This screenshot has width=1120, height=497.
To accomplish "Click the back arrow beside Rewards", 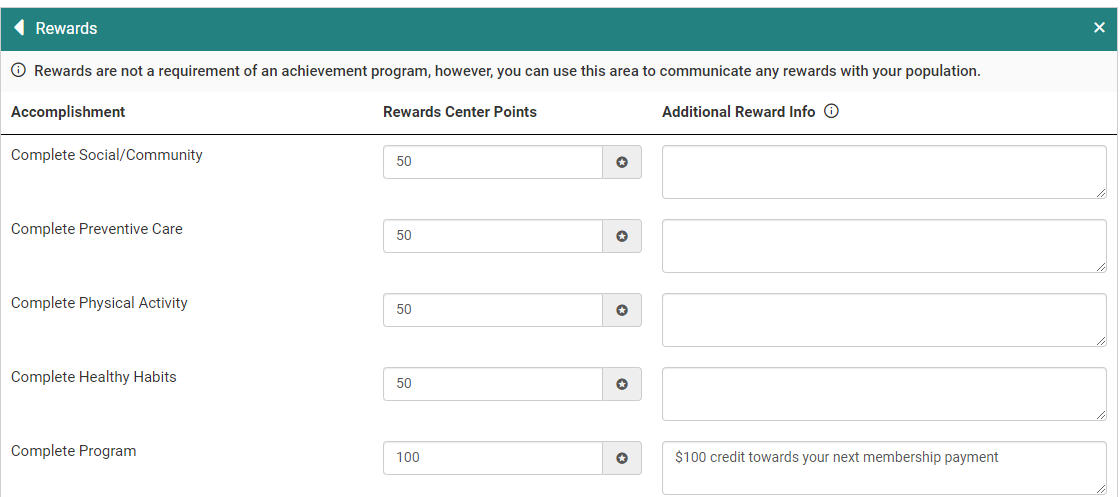I will pyautogui.click(x=18, y=28).
